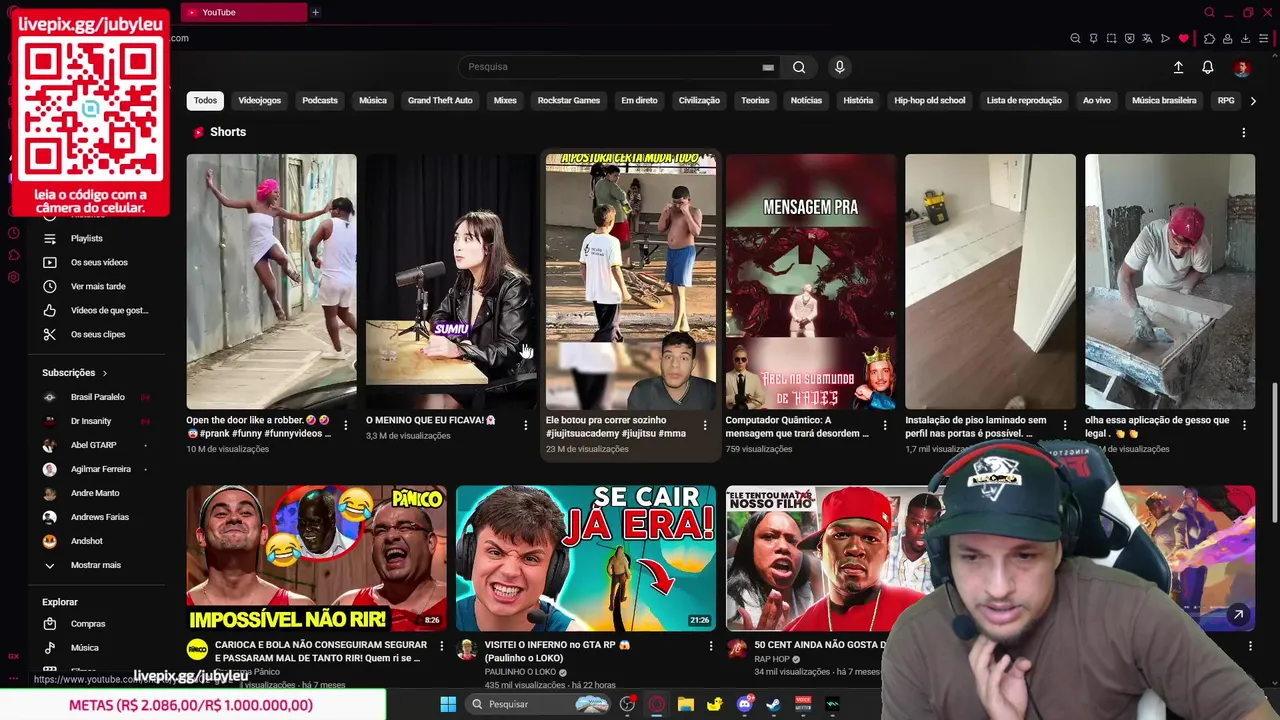Open the page translate icon
This screenshot has width=1280, height=720.
coord(1147,38)
